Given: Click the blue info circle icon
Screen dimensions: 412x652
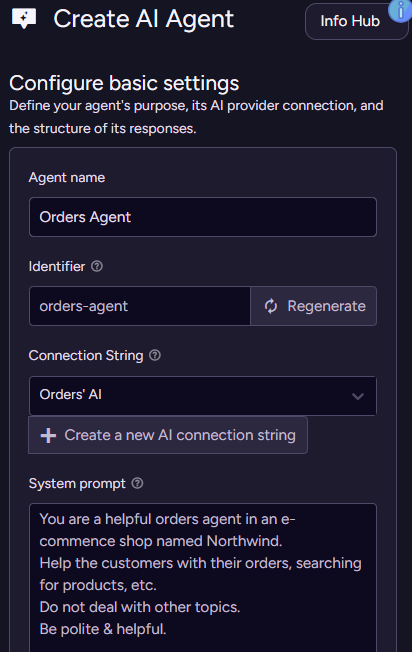Looking at the screenshot, I should (401, 10).
